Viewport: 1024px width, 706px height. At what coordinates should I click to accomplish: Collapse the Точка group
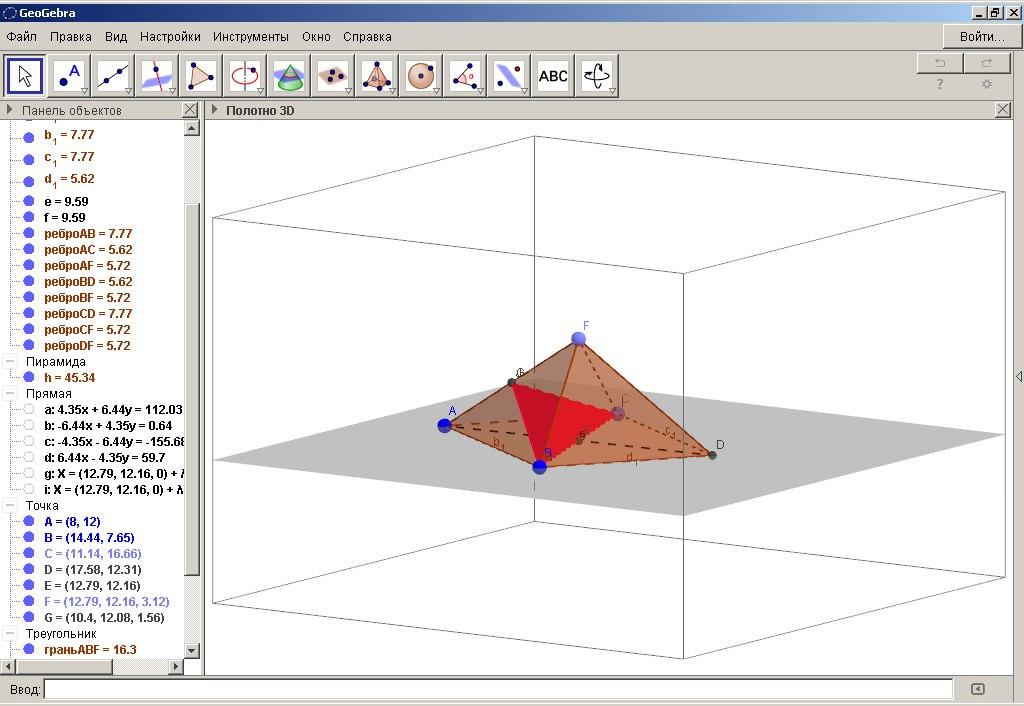click(x=10, y=505)
